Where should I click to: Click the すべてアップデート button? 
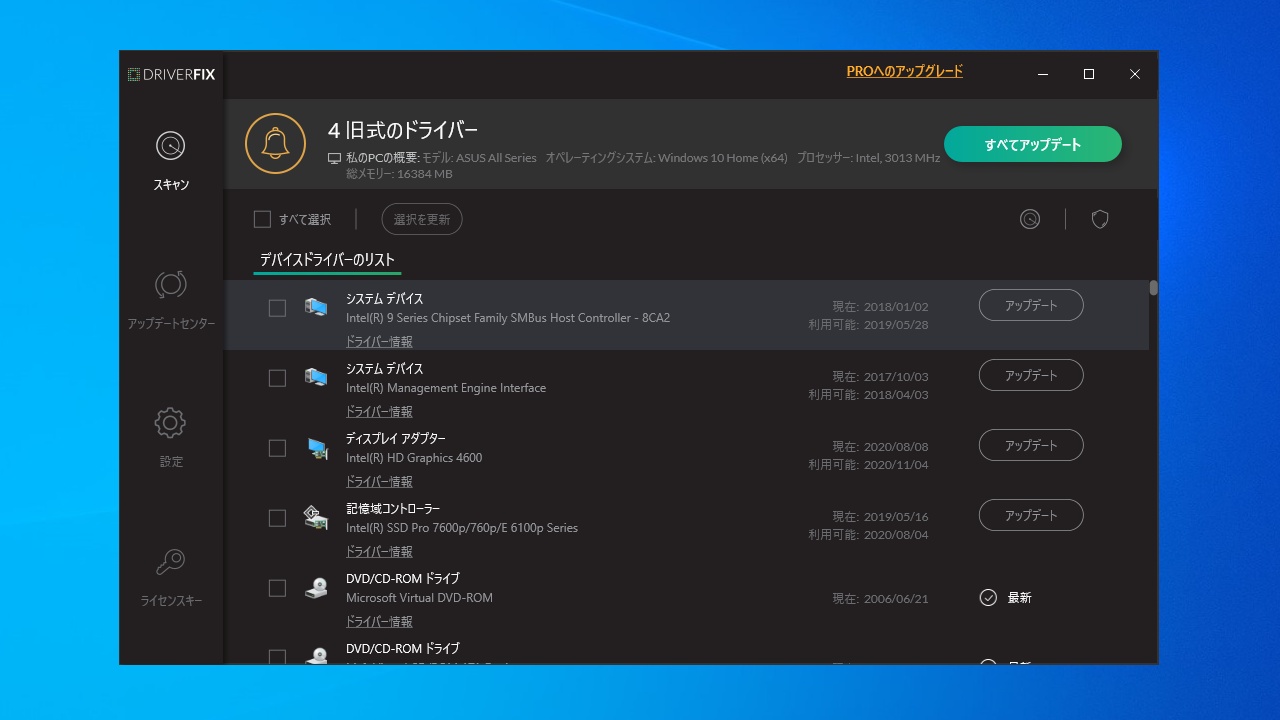tap(1033, 144)
